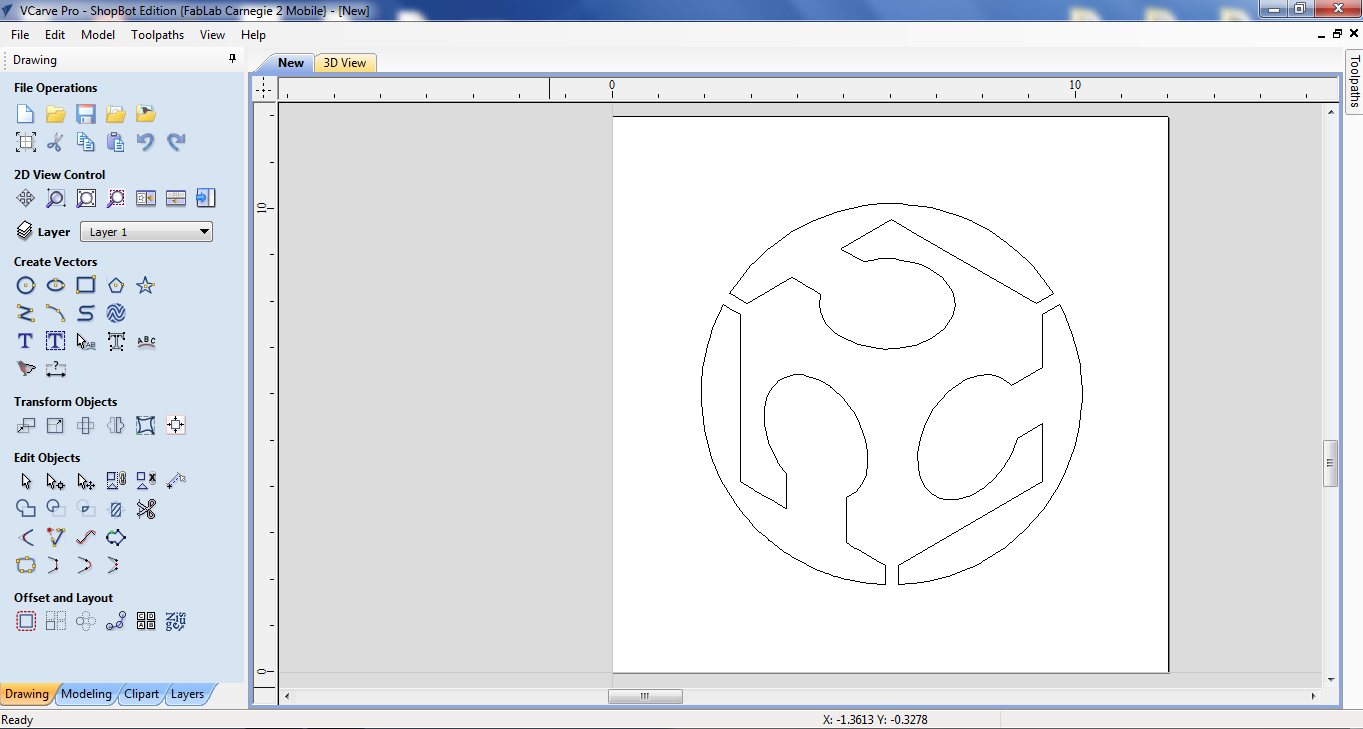
Task: Select the Dimension measure tool
Action: click(56, 370)
